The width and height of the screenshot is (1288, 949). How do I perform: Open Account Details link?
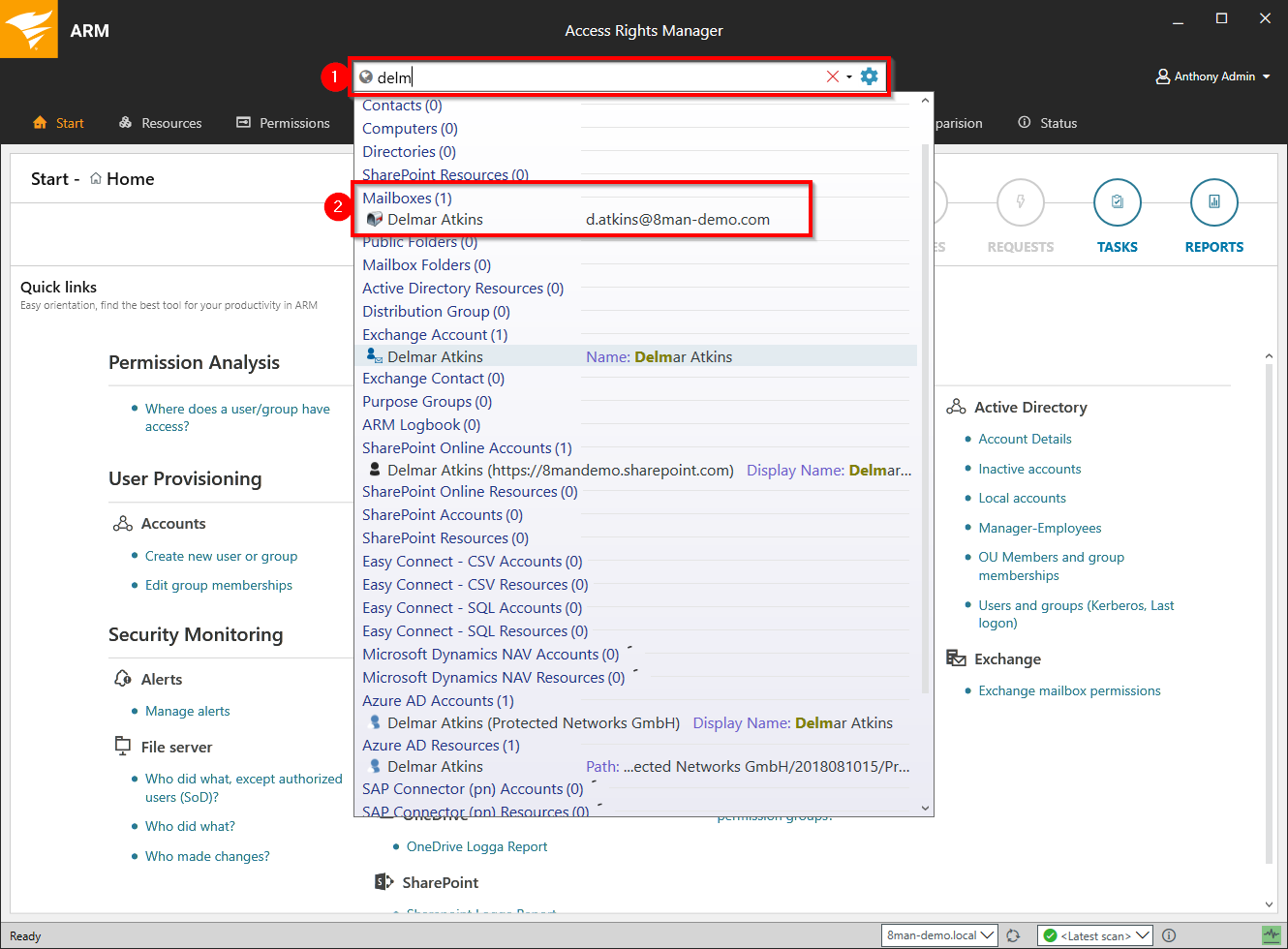coord(1025,439)
